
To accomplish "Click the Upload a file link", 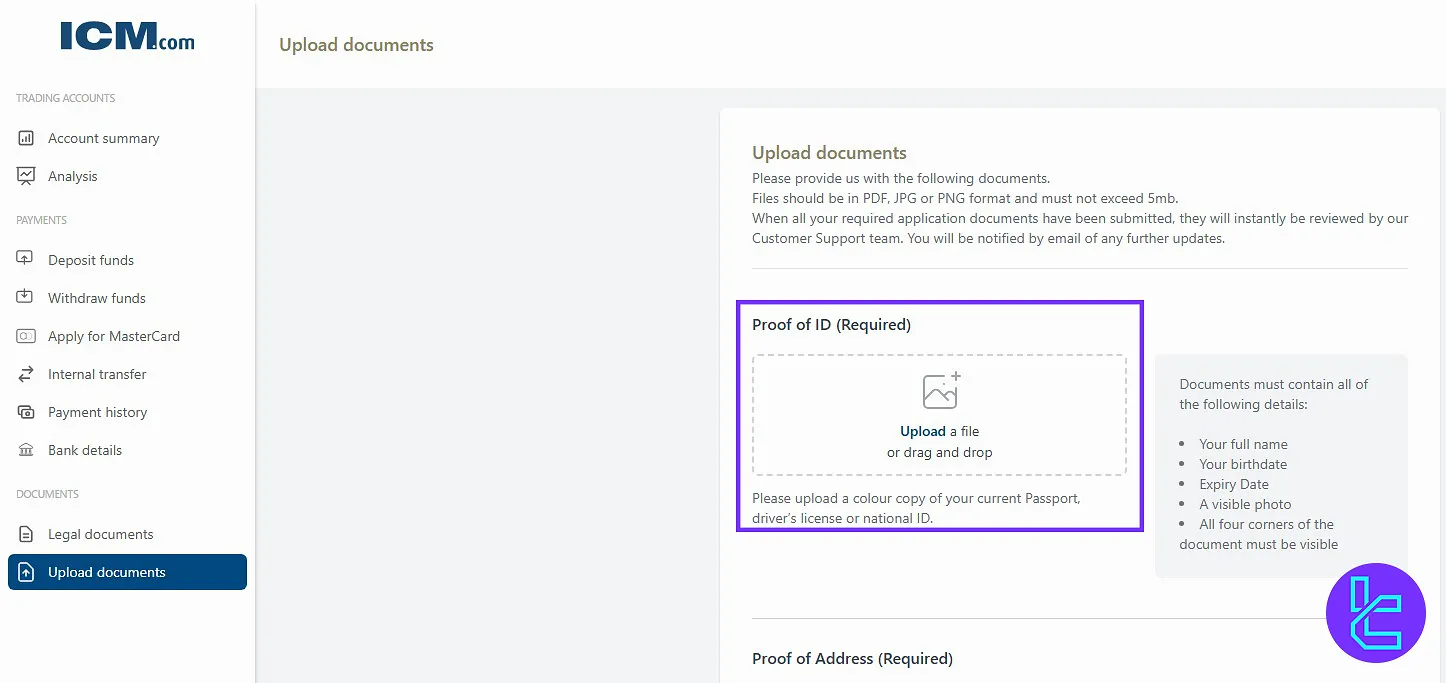I will pos(923,431).
